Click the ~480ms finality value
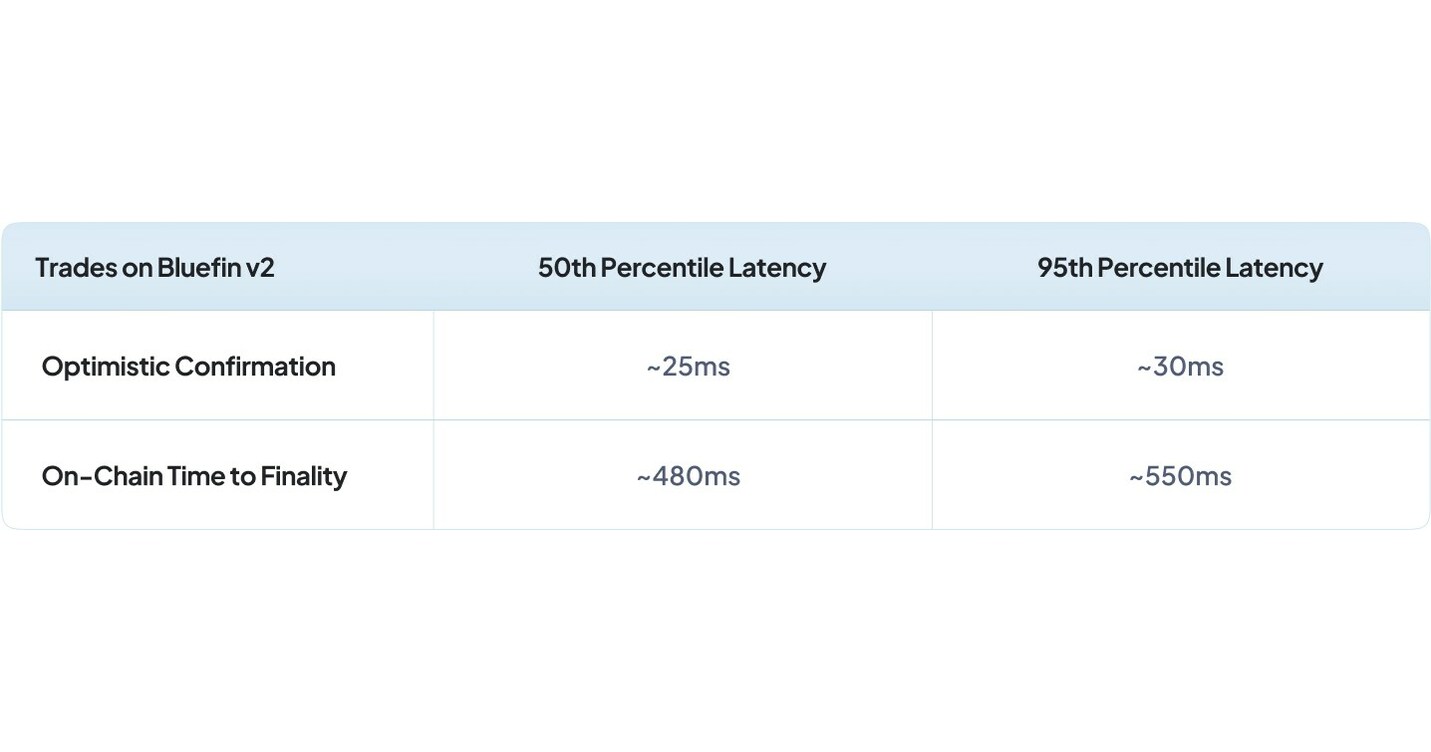The image size is (1431, 752). pyautogui.click(x=688, y=476)
